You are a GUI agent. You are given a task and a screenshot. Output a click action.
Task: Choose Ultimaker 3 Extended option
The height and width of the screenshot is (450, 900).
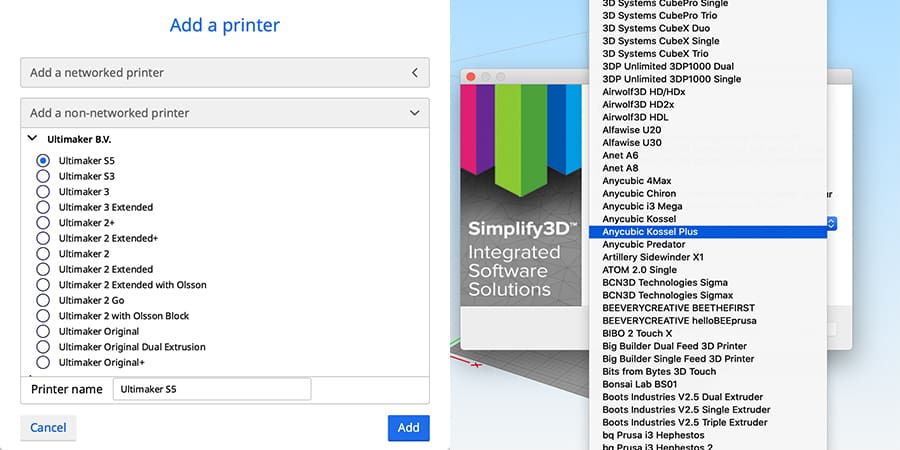(x=43, y=207)
